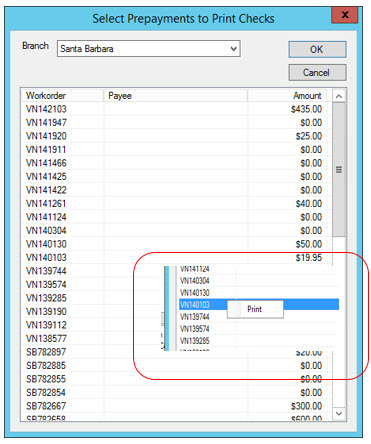Click the Payee column header

coord(176,96)
